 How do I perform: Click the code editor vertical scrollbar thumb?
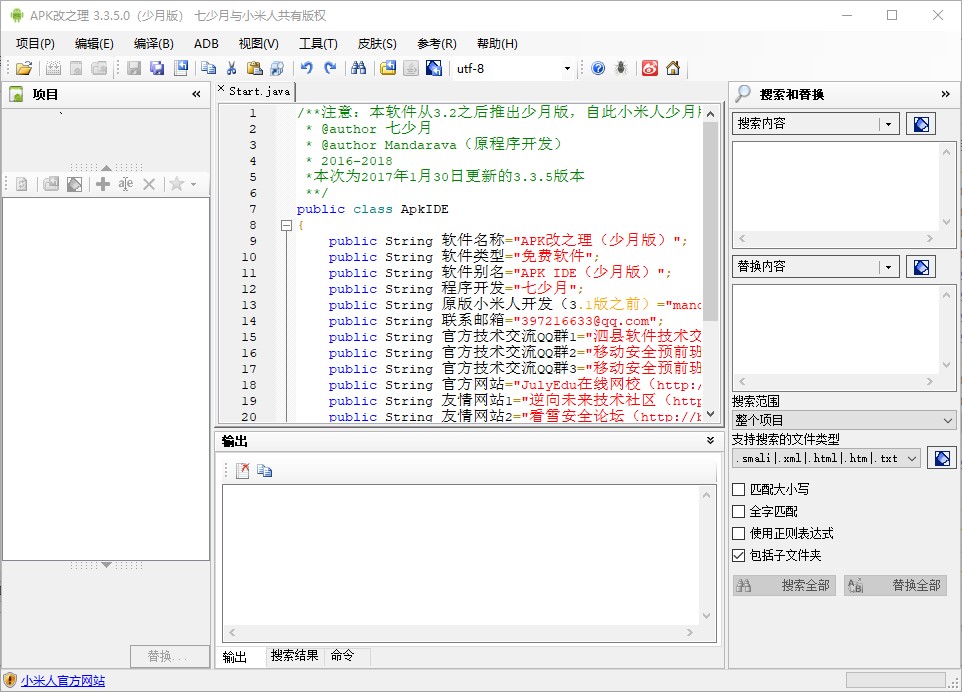pos(710,221)
